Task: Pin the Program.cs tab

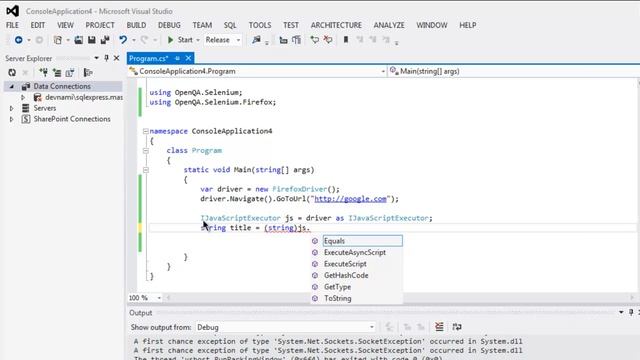Action: pos(178,58)
